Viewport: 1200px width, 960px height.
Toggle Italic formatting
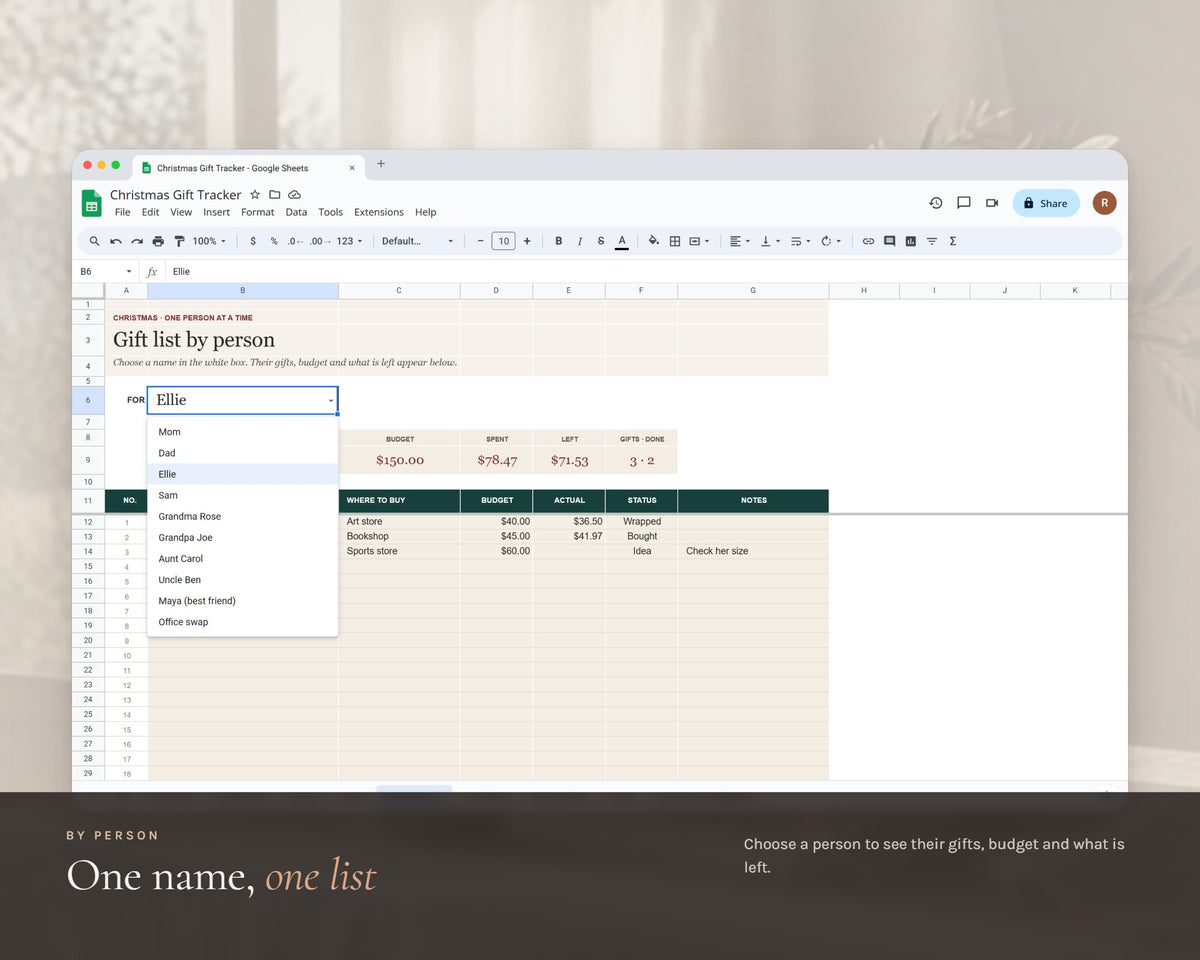click(x=580, y=241)
